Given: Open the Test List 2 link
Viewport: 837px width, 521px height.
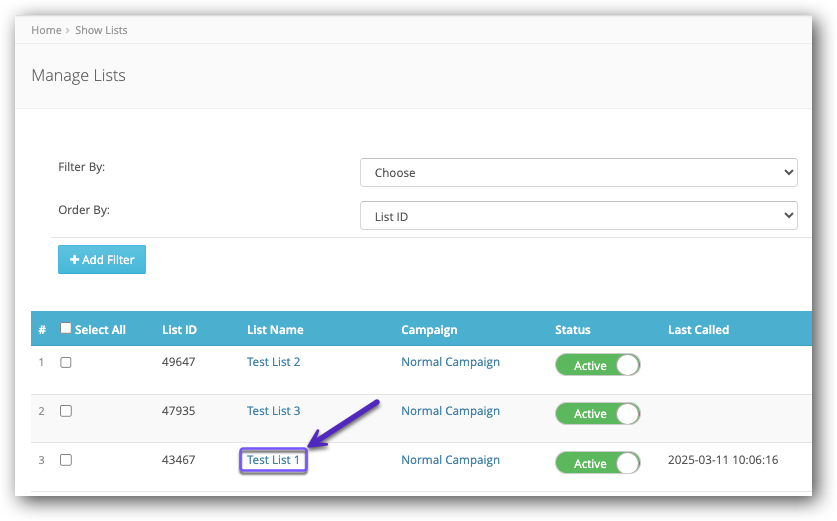Looking at the screenshot, I should [273, 362].
